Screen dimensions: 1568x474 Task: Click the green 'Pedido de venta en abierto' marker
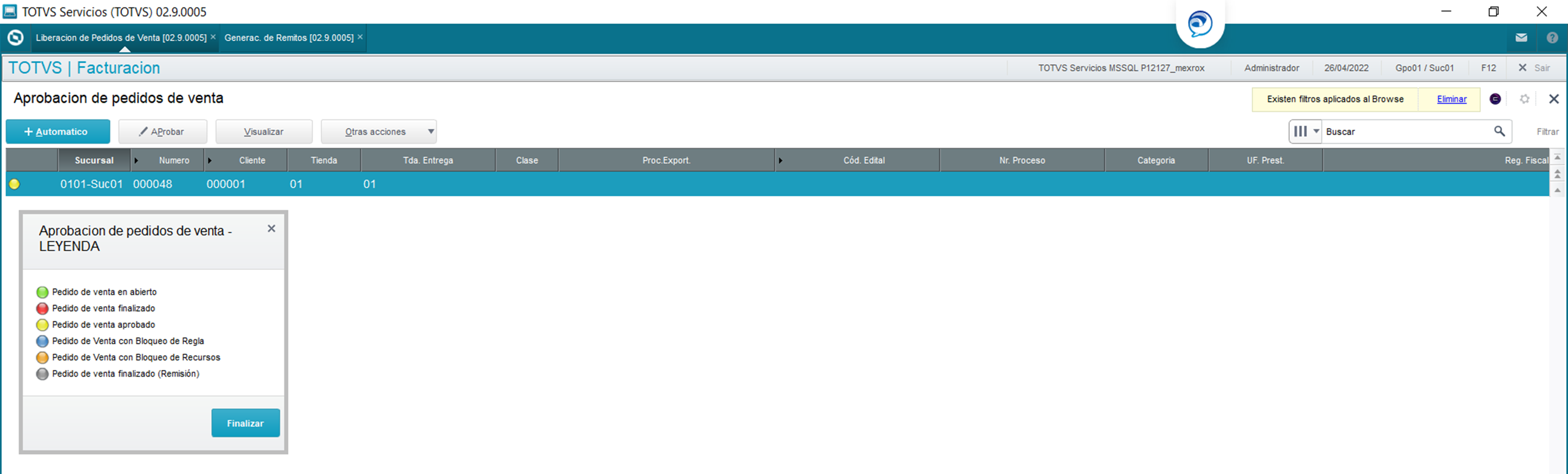pos(42,292)
